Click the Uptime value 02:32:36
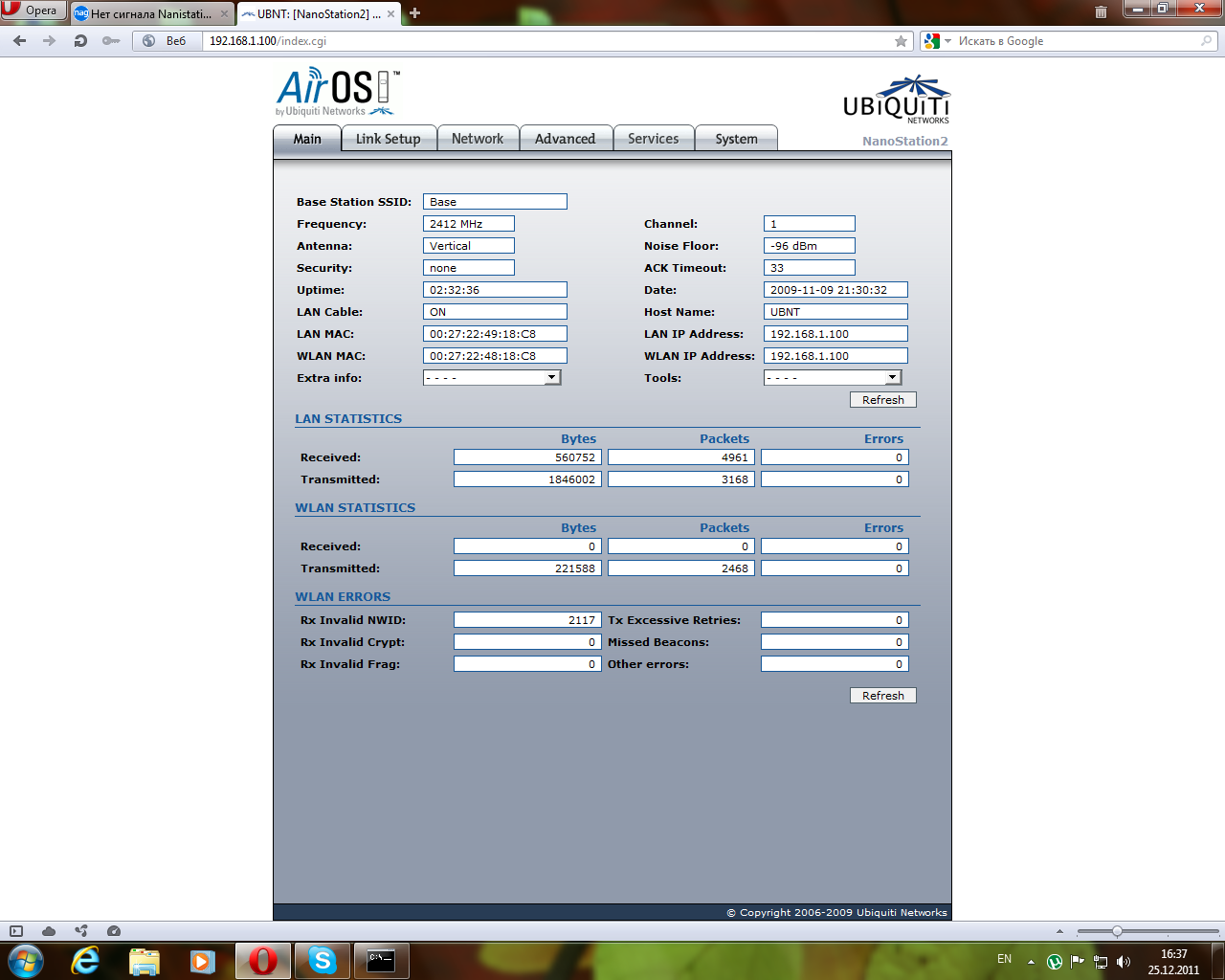This screenshot has width=1225, height=980. [495, 290]
